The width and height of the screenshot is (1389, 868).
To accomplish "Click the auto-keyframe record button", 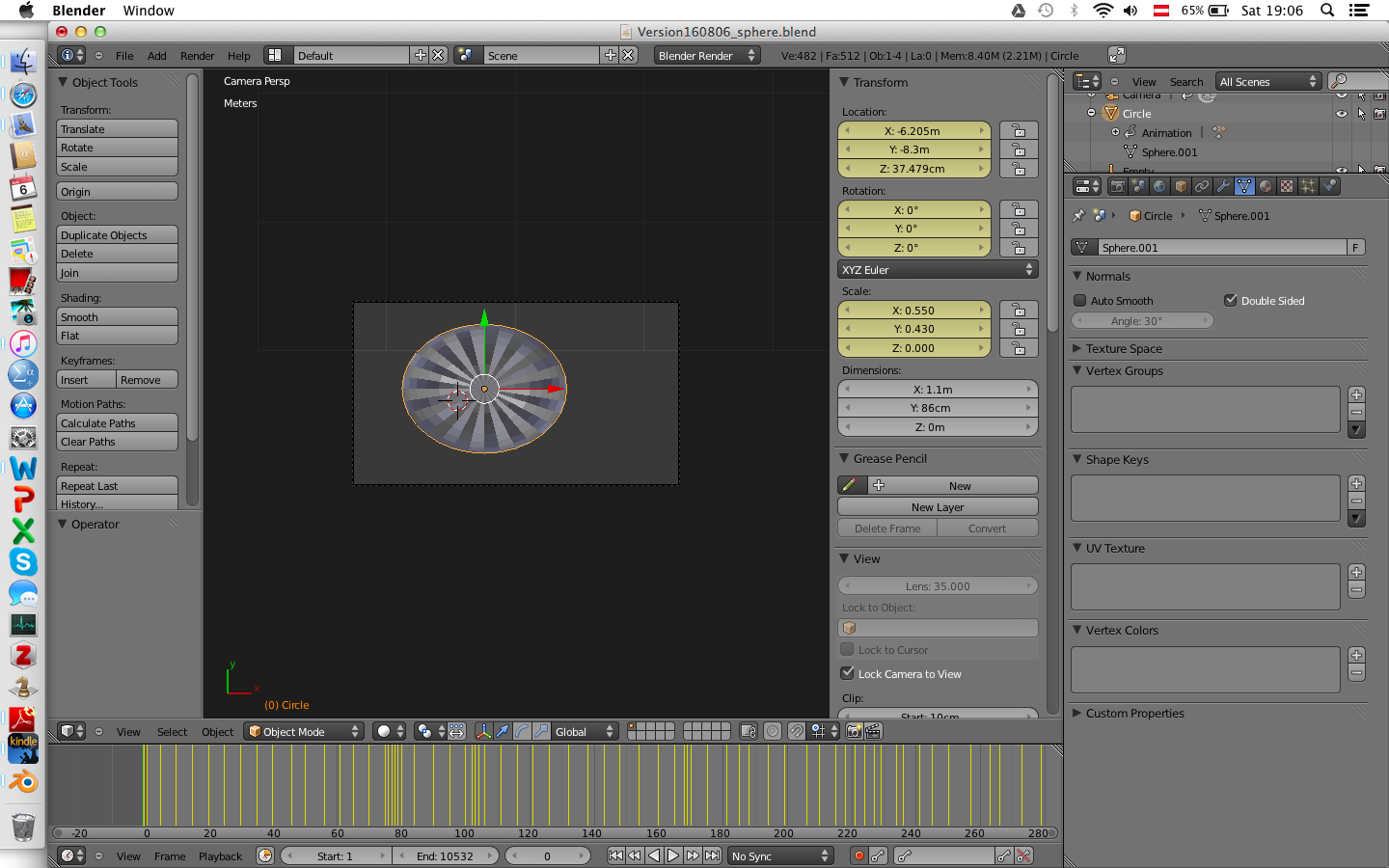I will pos(858,855).
